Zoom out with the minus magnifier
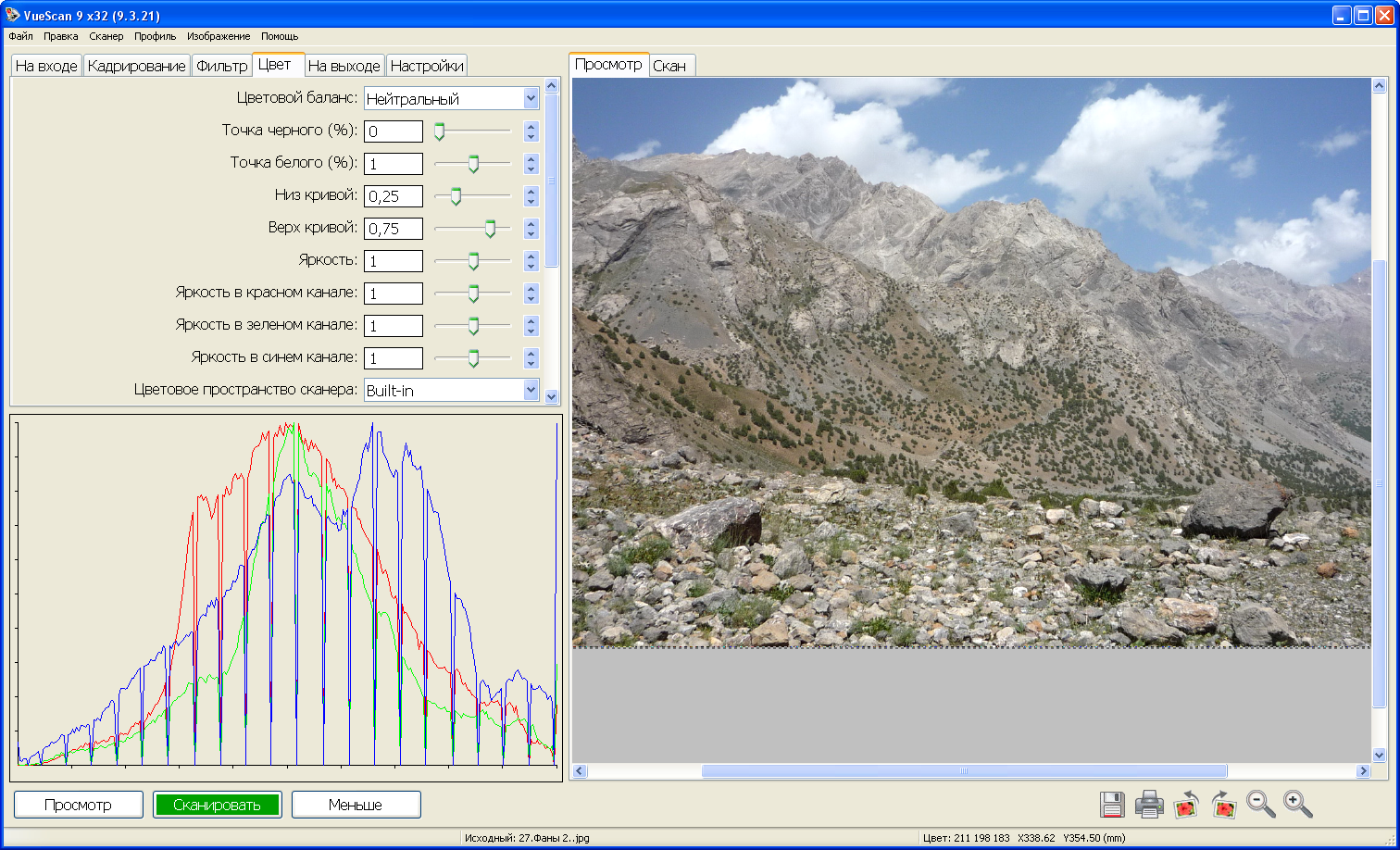This screenshot has height=850, width=1400. (1261, 805)
